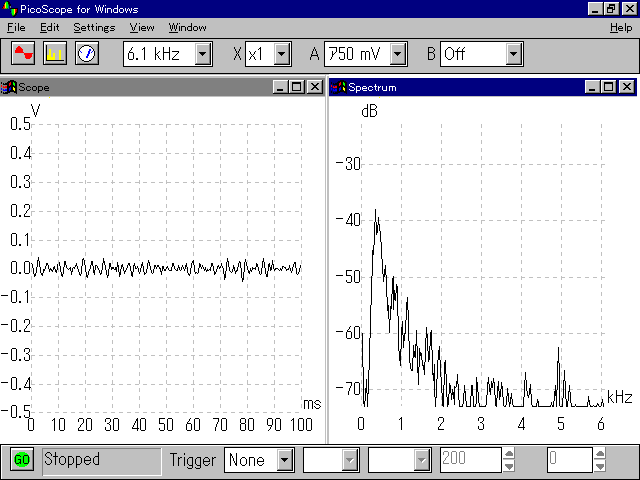Click the Trigger label

pyautogui.click(x=193, y=460)
